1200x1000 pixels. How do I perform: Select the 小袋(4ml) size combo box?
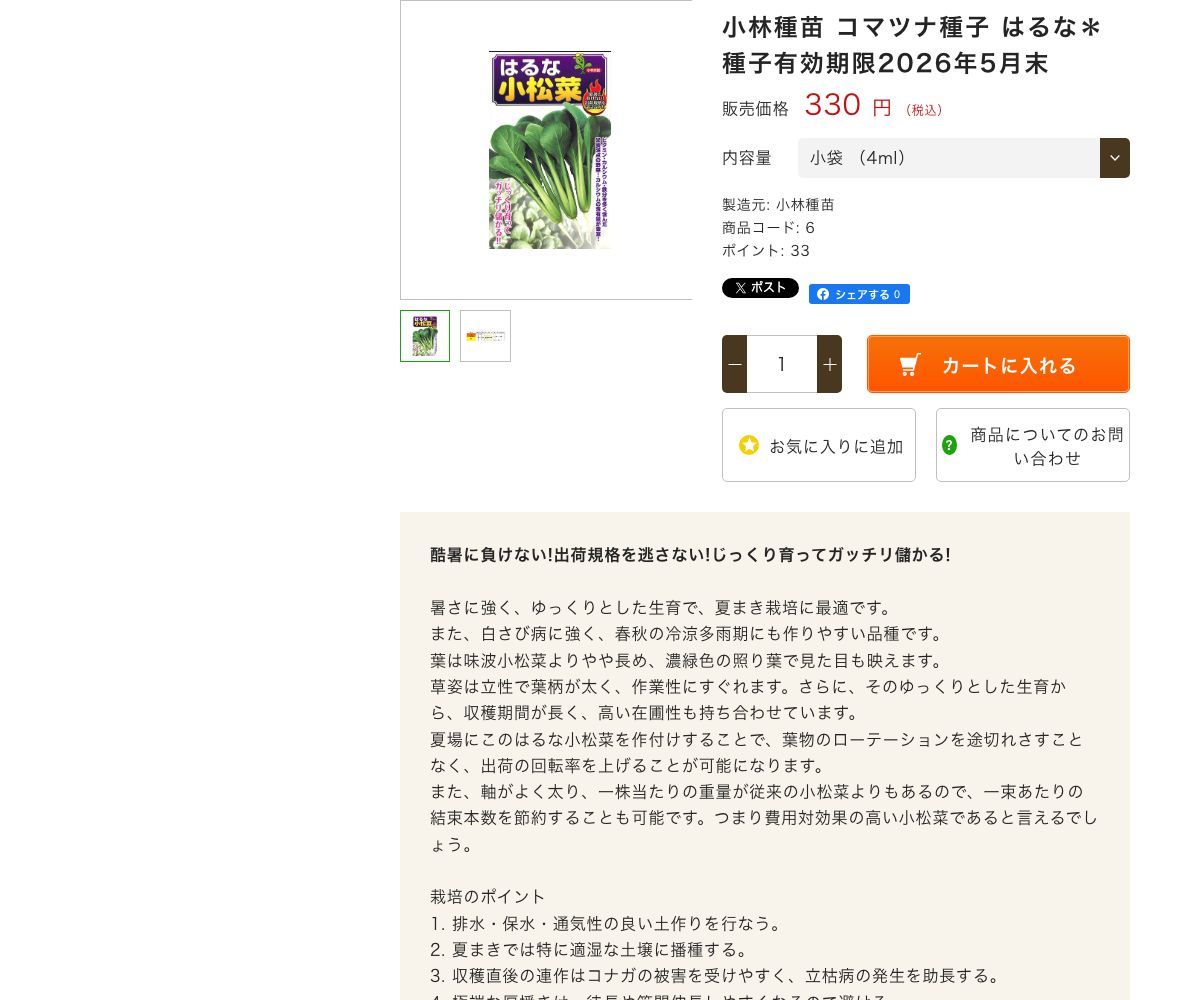click(x=964, y=158)
